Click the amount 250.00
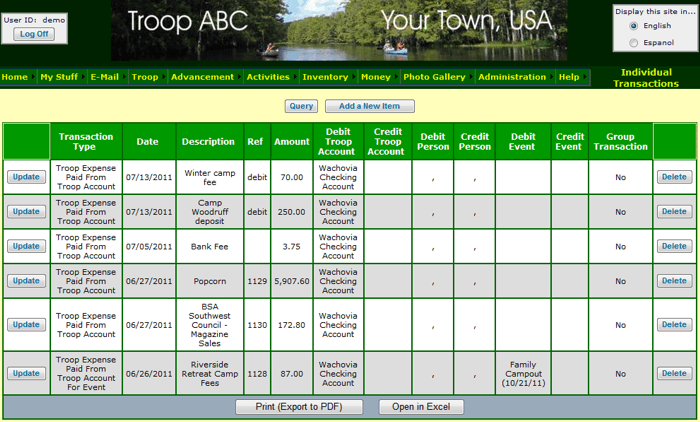The height and width of the screenshot is (422, 700). pyautogui.click(x=292, y=212)
